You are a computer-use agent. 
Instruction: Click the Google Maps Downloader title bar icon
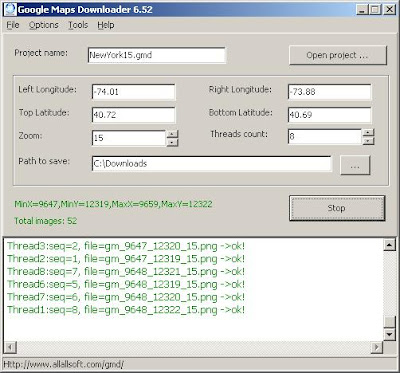(x=10, y=9)
